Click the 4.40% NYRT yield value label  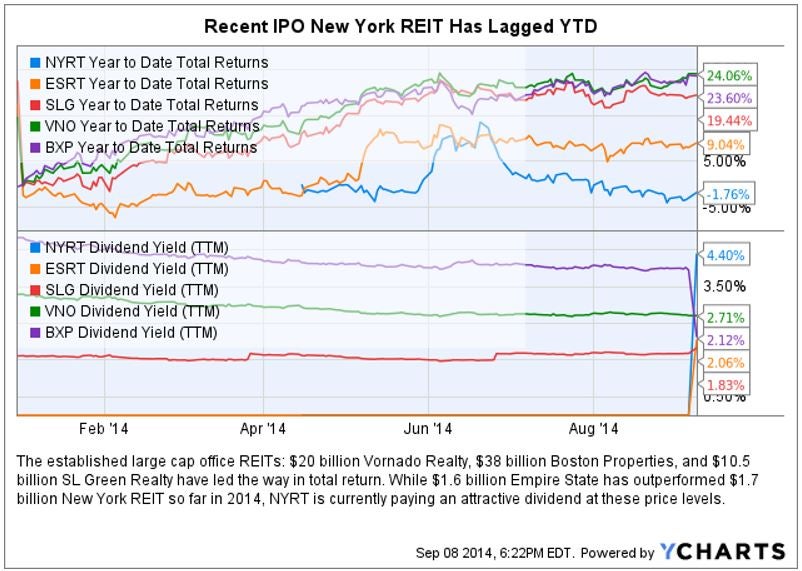coord(725,255)
